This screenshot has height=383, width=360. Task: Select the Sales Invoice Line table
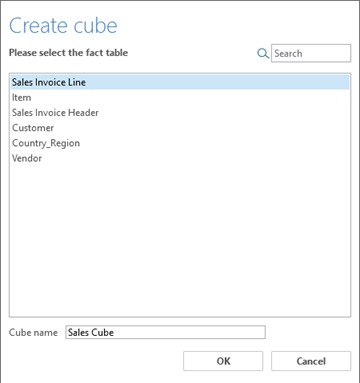tap(180, 82)
